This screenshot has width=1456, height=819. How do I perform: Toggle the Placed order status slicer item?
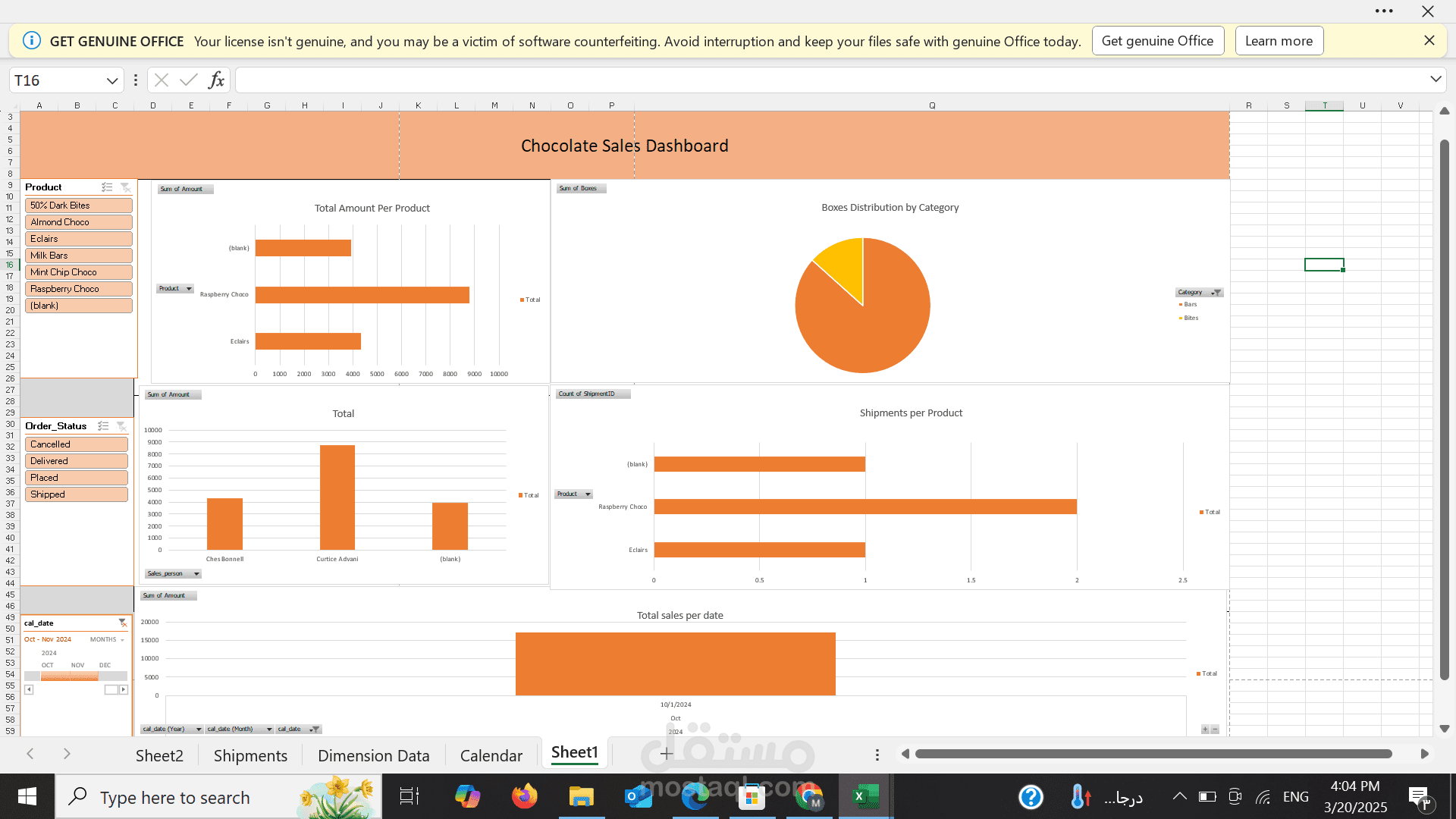tap(77, 478)
